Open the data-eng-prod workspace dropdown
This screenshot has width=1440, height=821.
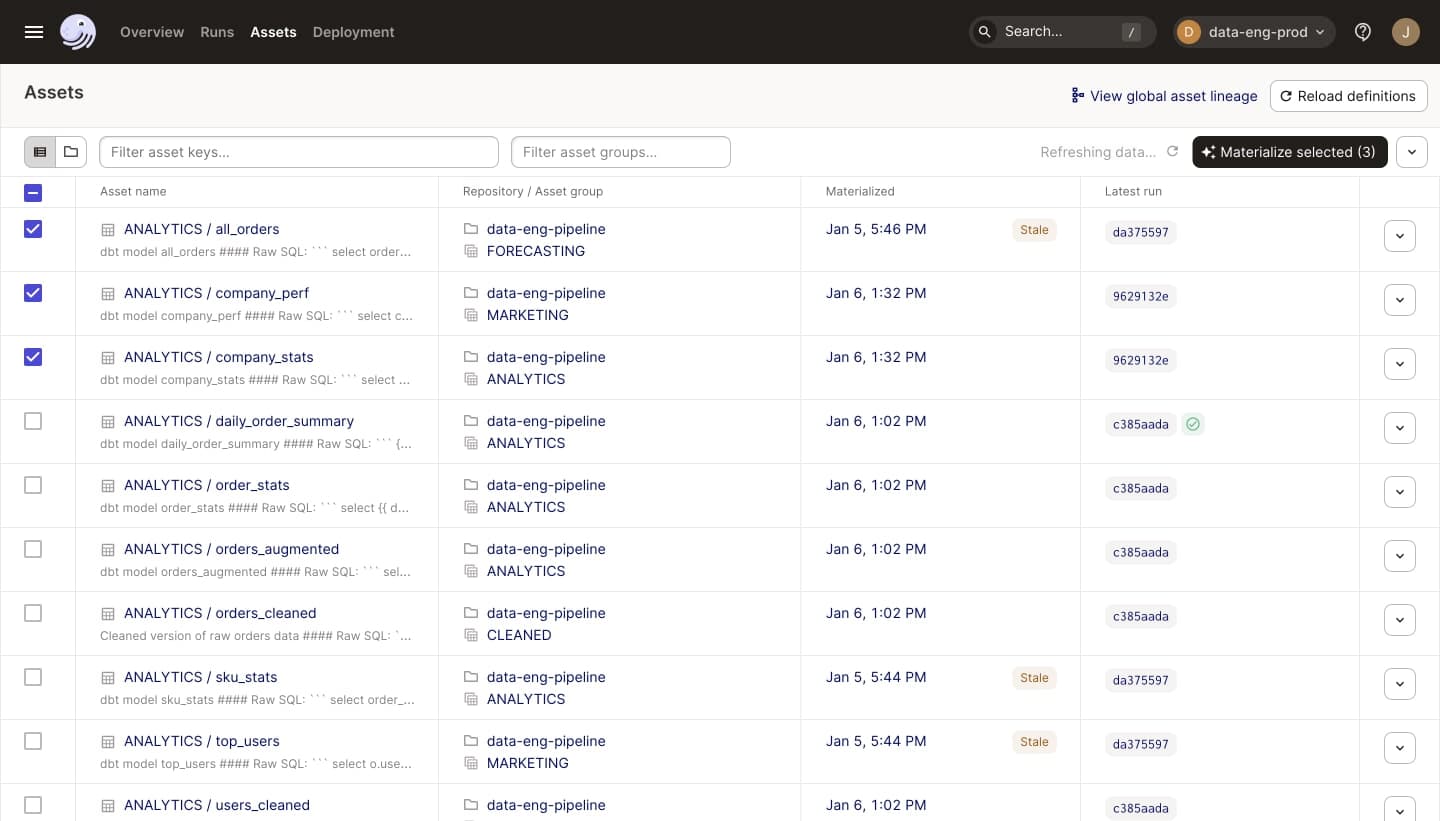point(1255,32)
